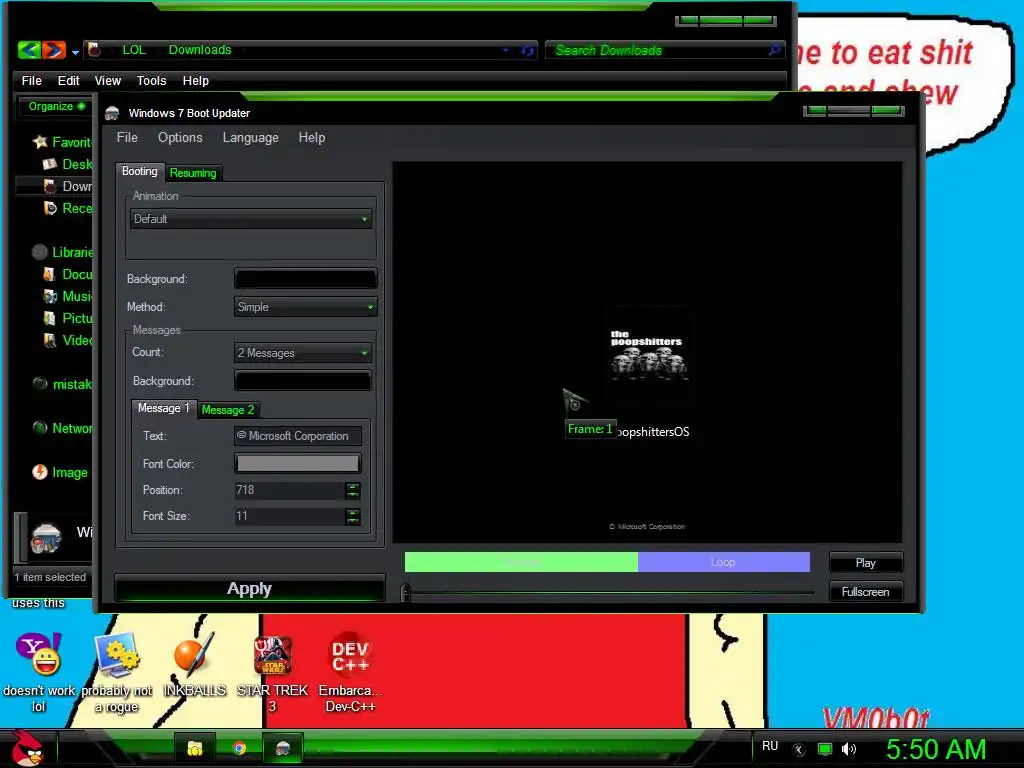
Task: Open the Tools menu in the Downloads window
Action: [x=152, y=80]
